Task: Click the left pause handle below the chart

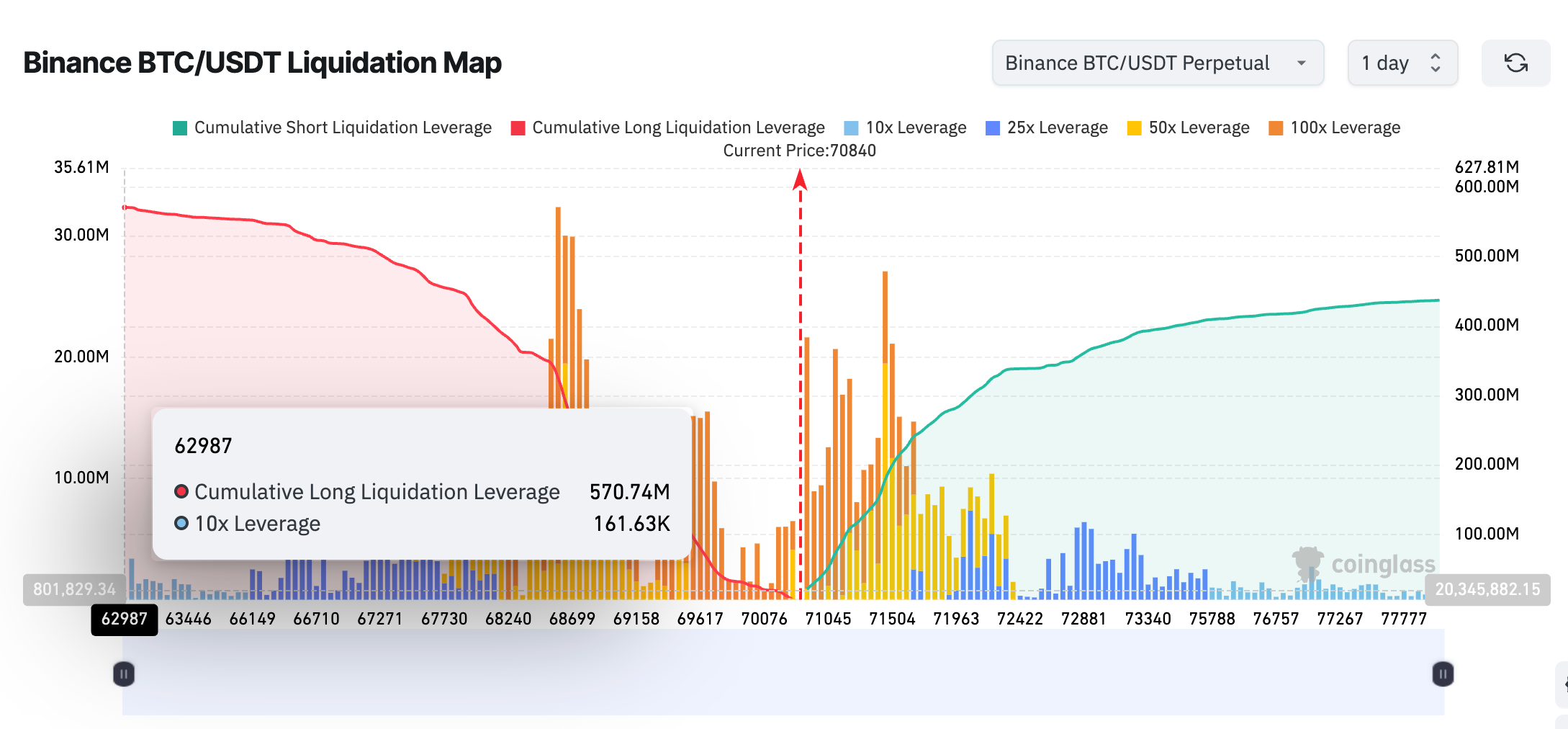Action: point(122,674)
